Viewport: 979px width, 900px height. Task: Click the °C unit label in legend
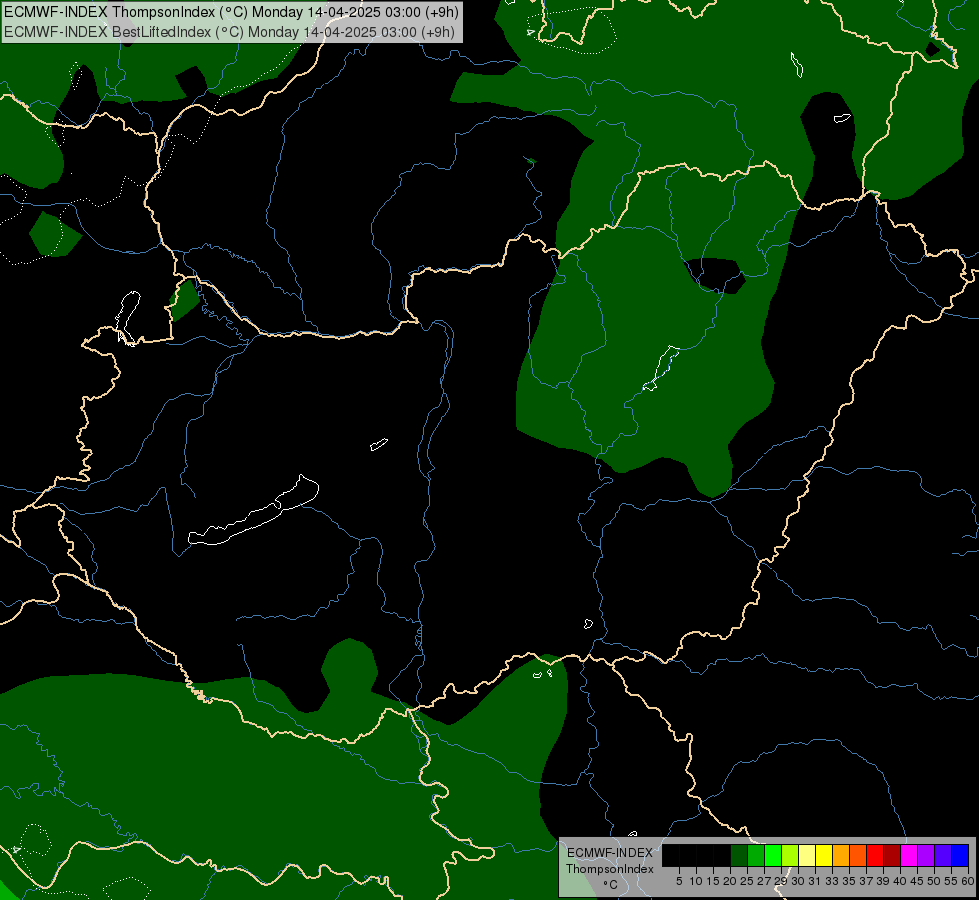(611, 885)
